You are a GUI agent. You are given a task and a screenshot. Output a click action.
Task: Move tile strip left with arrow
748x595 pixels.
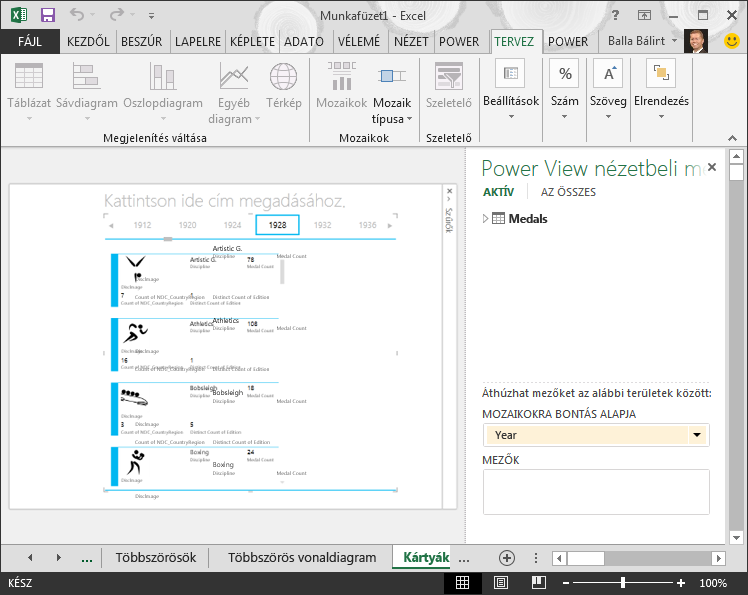tap(111, 226)
